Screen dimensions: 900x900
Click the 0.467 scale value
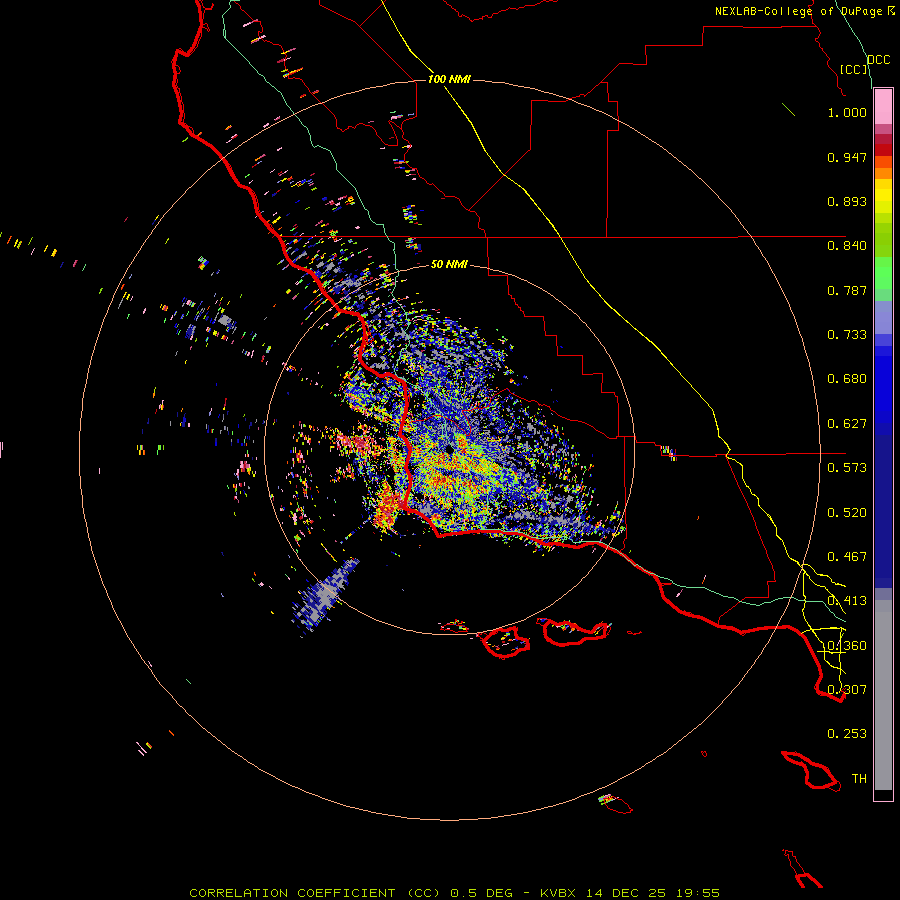coord(847,557)
